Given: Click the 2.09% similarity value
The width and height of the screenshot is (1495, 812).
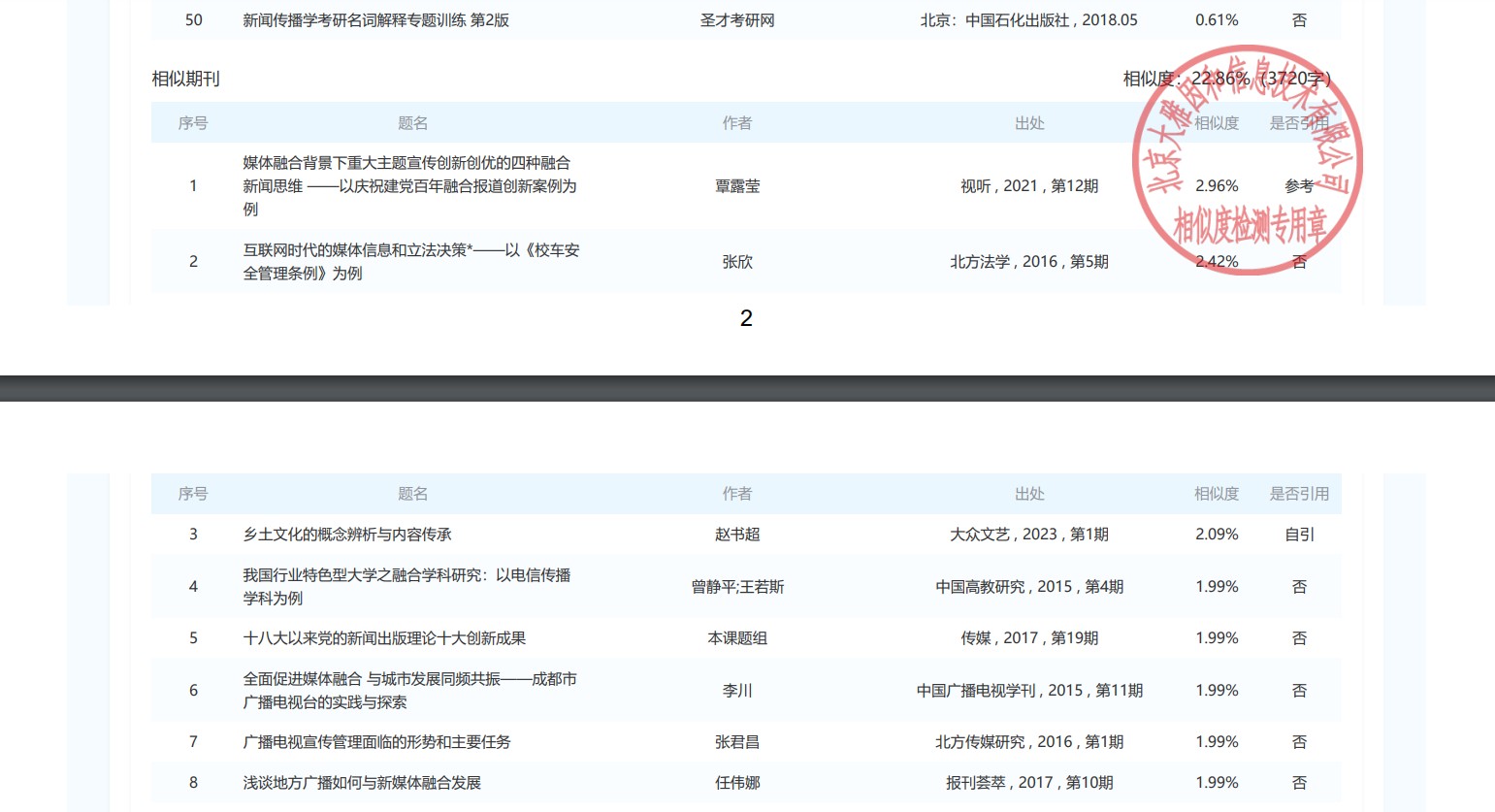Looking at the screenshot, I should (1217, 535).
